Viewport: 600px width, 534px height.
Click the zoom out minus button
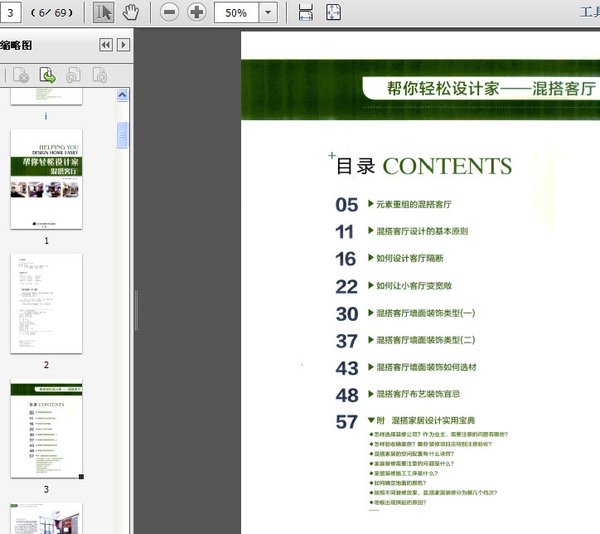pyautogui.click(x=169, y=13)
